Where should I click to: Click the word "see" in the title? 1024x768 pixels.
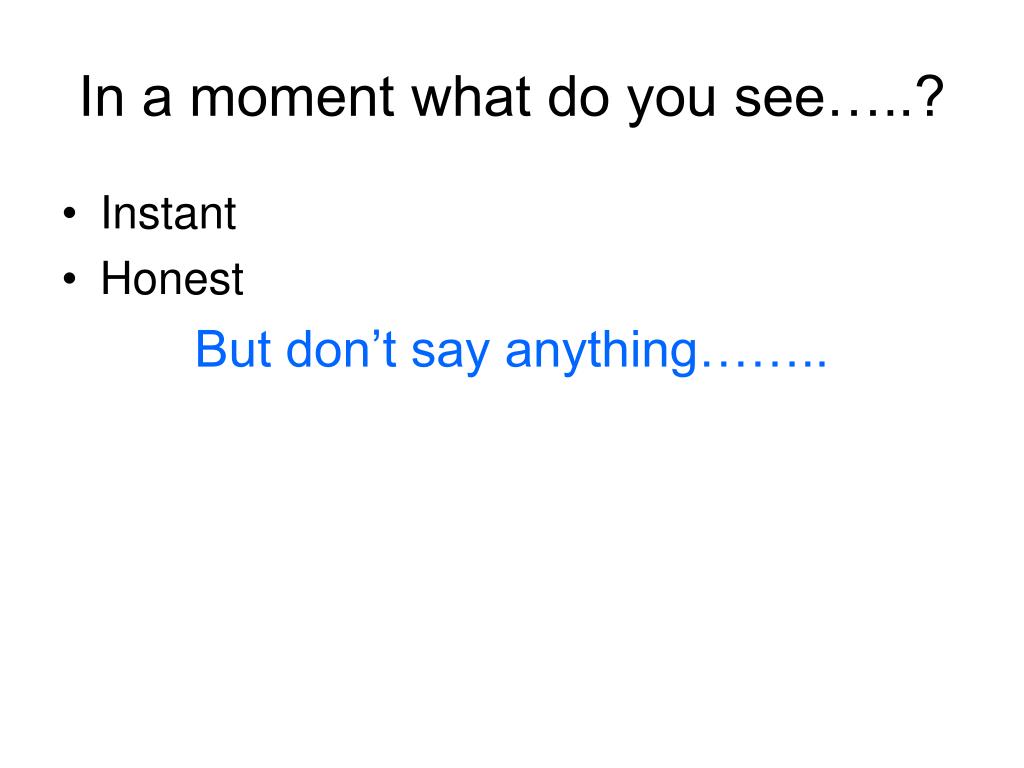(x=780, y=99)
